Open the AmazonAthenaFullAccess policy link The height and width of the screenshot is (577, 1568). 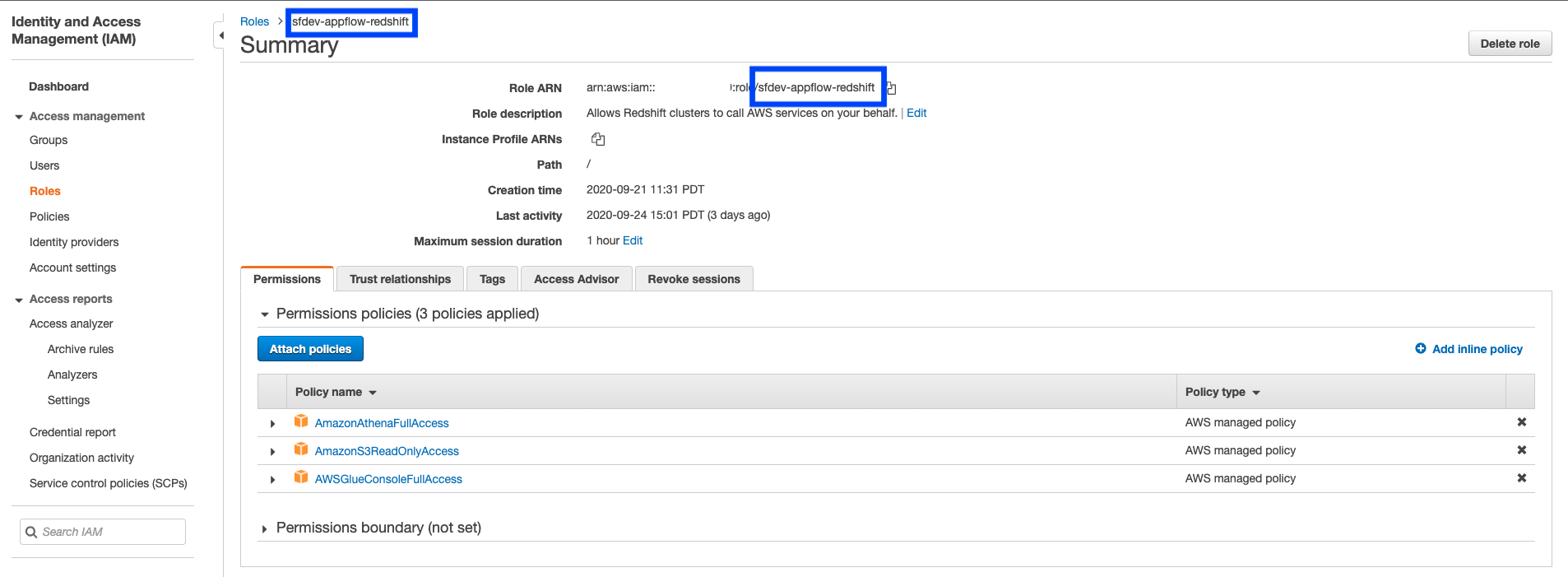point(382,423)
